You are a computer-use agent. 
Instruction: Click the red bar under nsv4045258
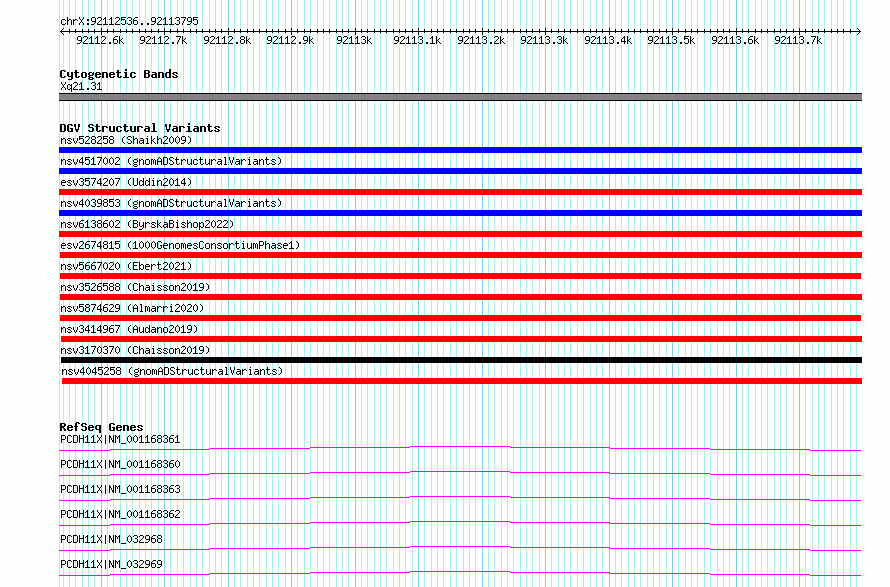(x=461, y=381)
